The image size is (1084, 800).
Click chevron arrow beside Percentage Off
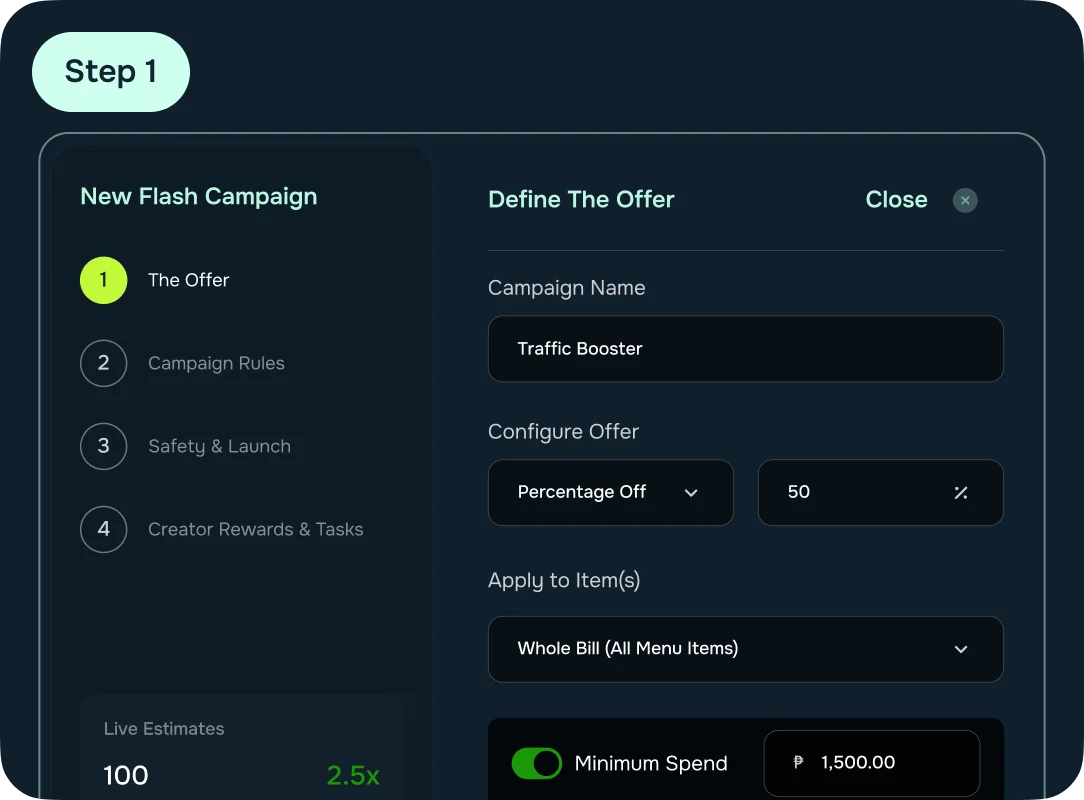pyautogui.click(x=691, y=493)
